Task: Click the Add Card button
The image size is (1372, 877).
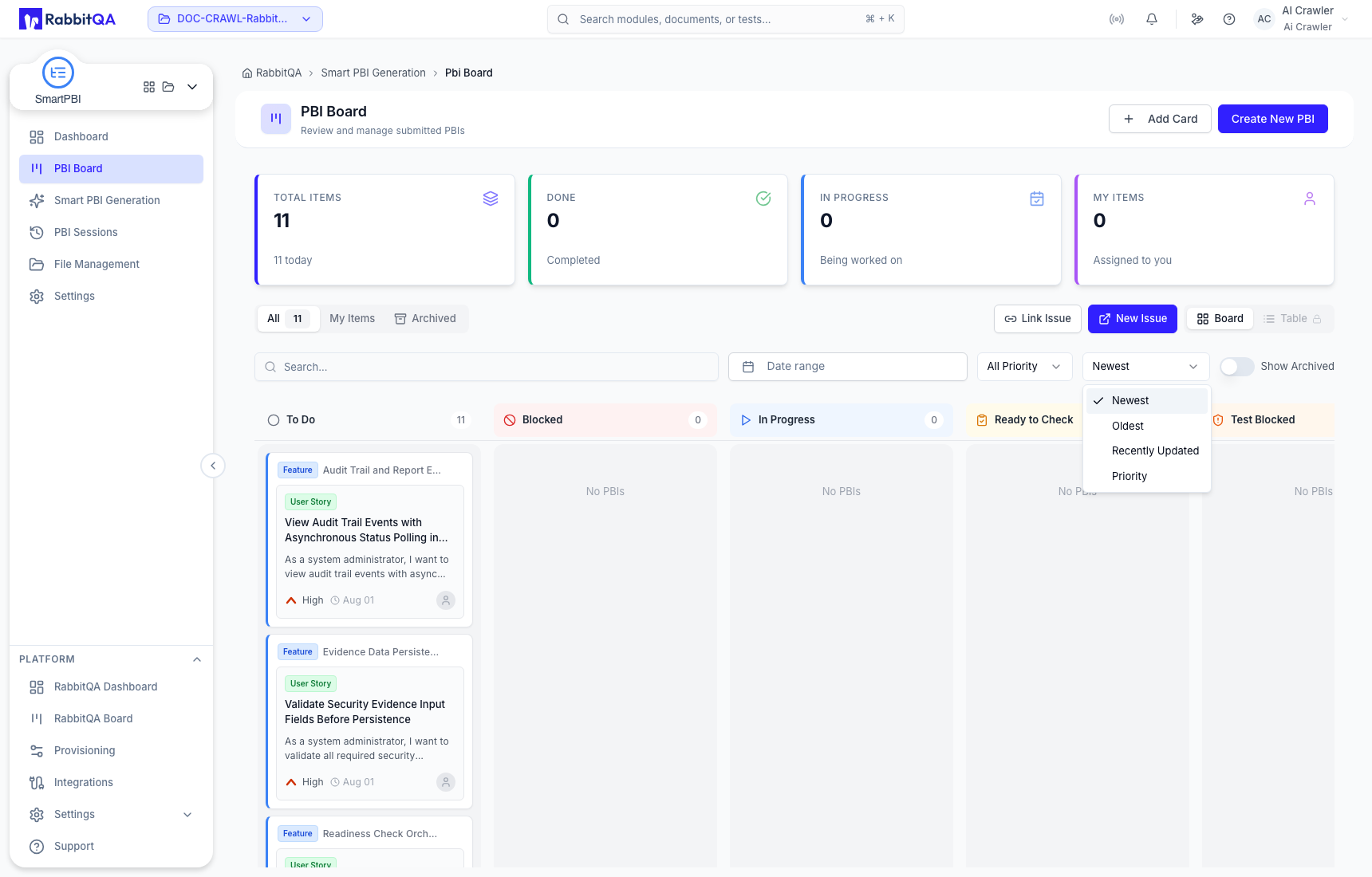Action: tap(1160, 119)
